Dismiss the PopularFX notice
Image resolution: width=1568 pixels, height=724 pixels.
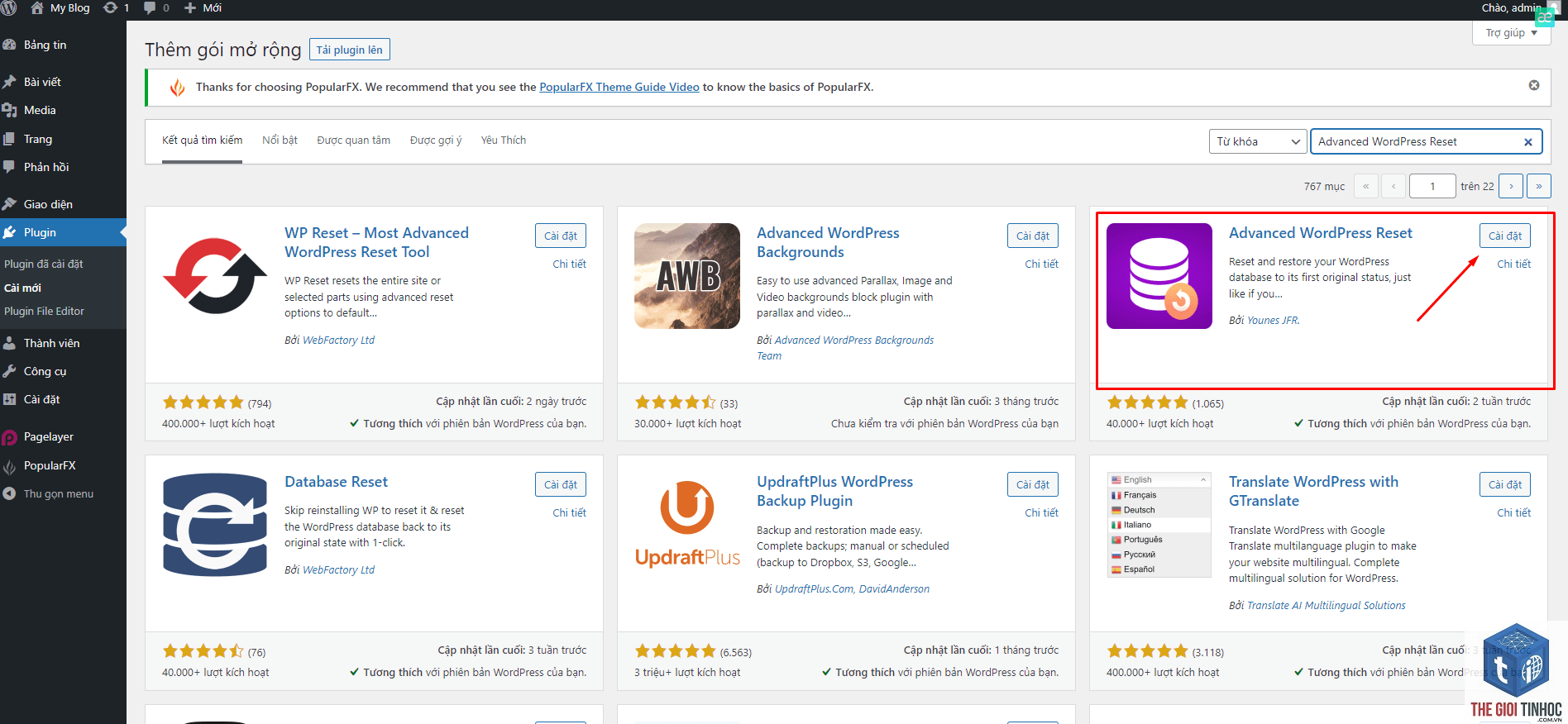(1534, 85)
